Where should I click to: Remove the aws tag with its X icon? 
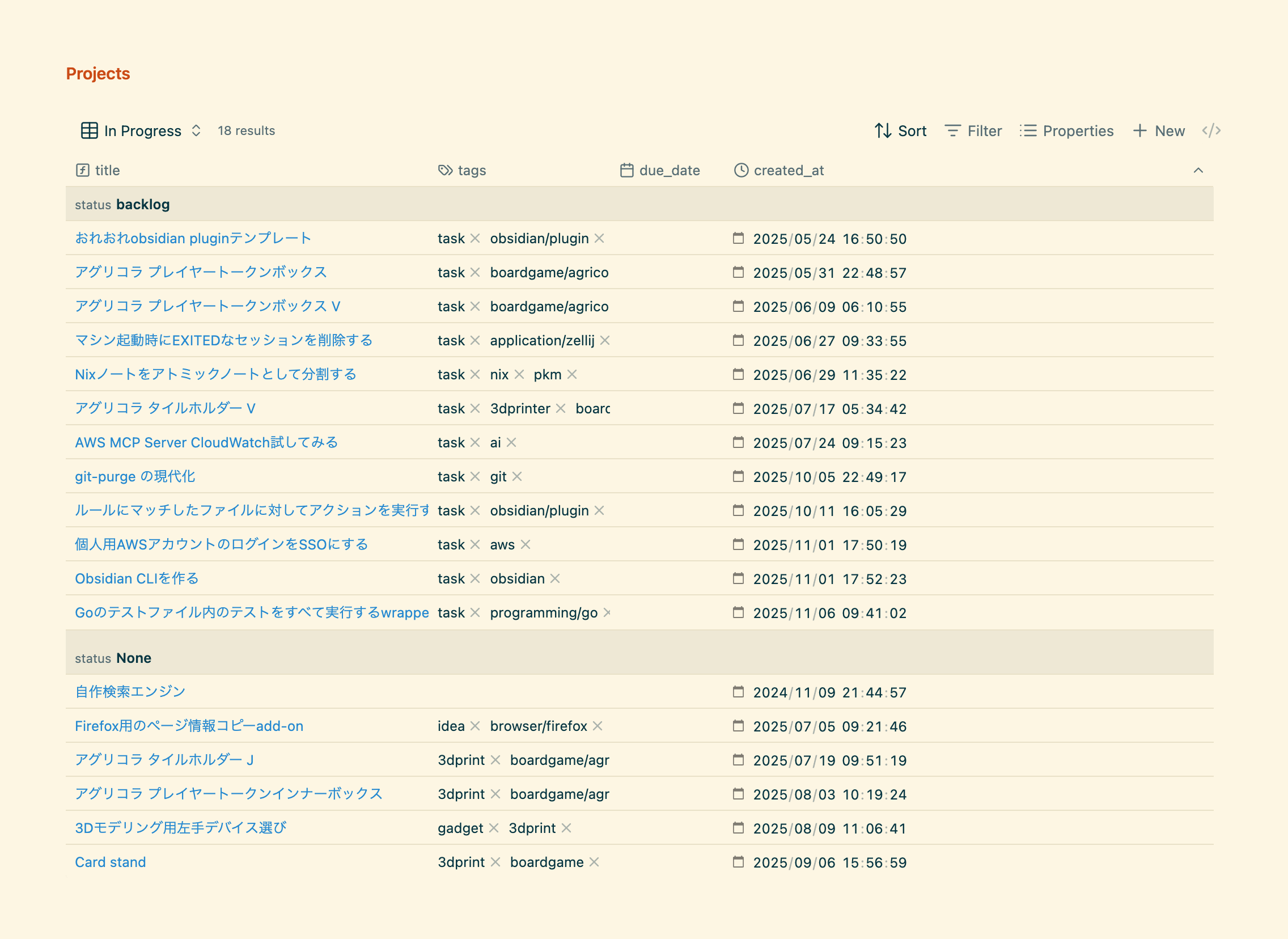tap(526, 544)
